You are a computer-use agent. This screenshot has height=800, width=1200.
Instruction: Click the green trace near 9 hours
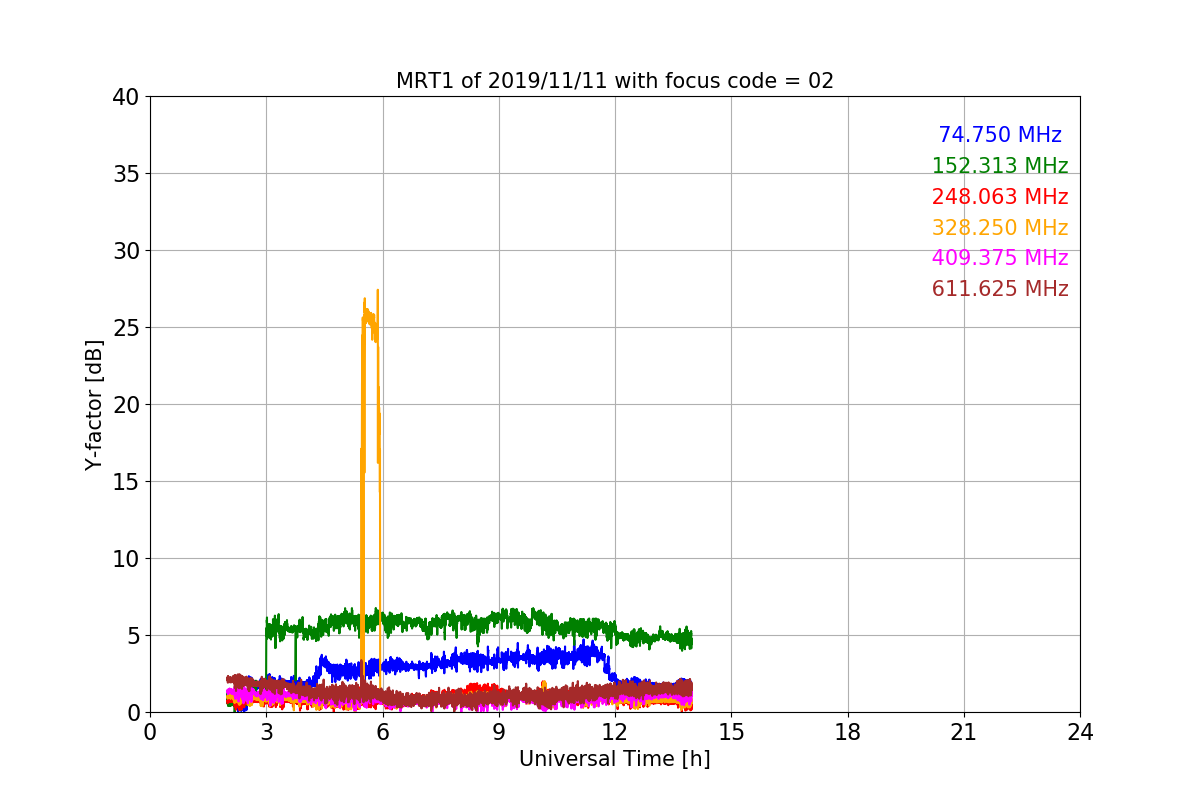point(499,619)
